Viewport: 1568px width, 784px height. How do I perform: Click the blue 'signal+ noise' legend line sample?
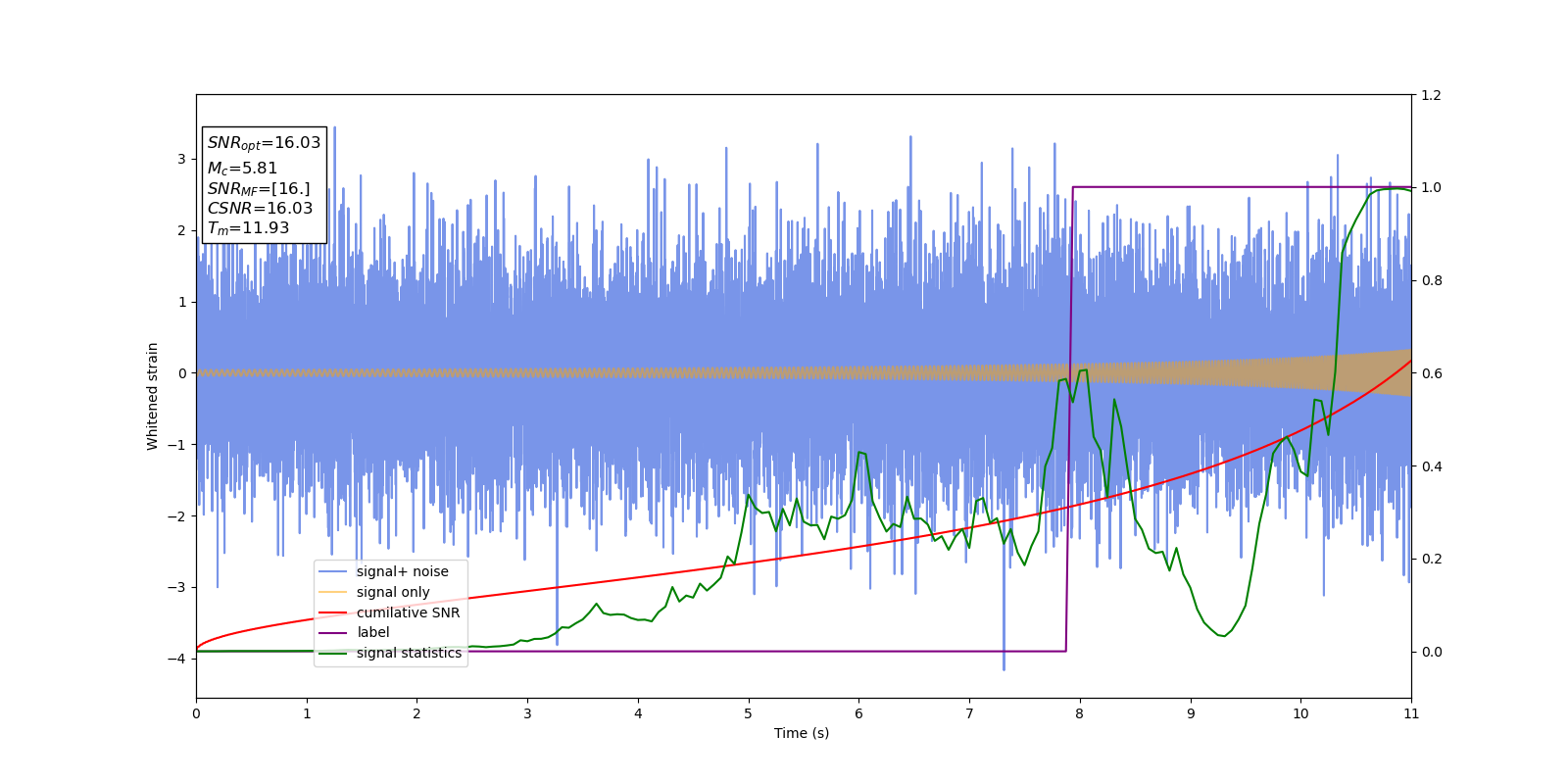333,571
